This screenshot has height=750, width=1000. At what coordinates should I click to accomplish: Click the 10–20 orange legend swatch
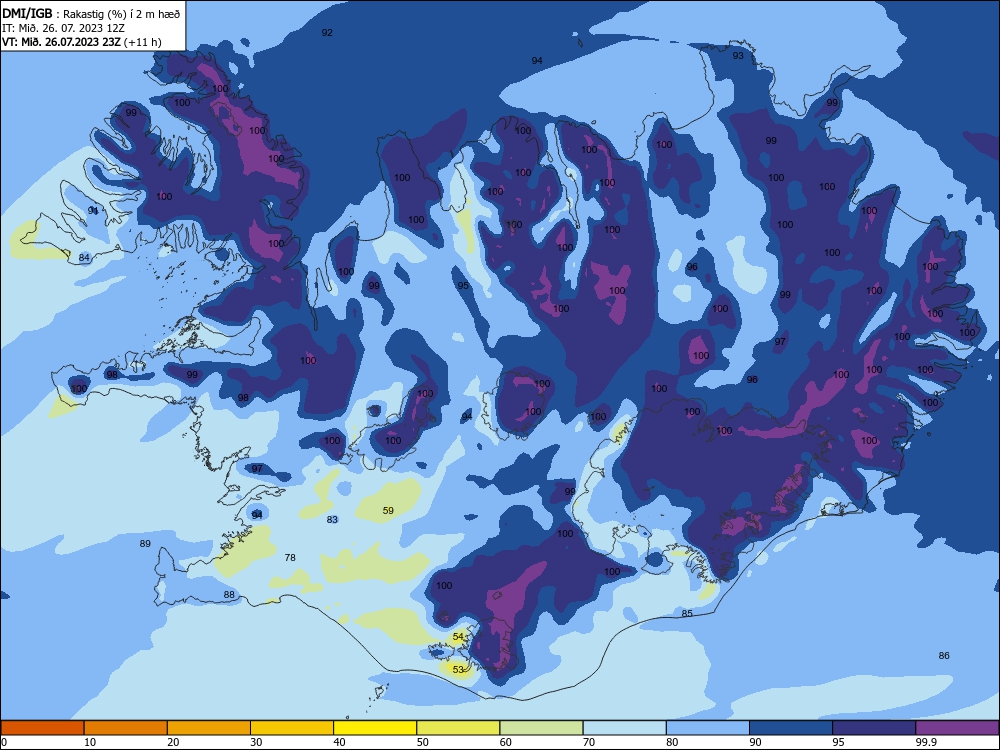(126, 728)
